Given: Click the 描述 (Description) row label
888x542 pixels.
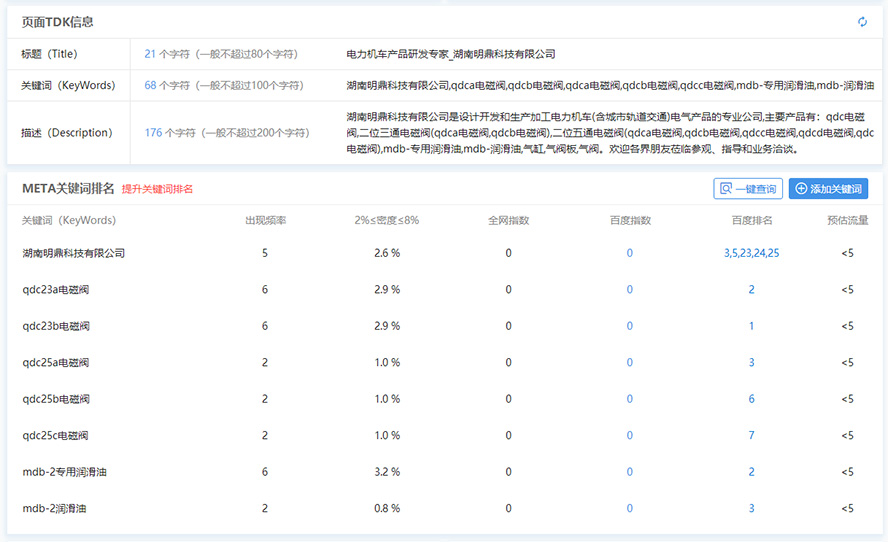Looking at the screenshot, I should pos(67,133).
